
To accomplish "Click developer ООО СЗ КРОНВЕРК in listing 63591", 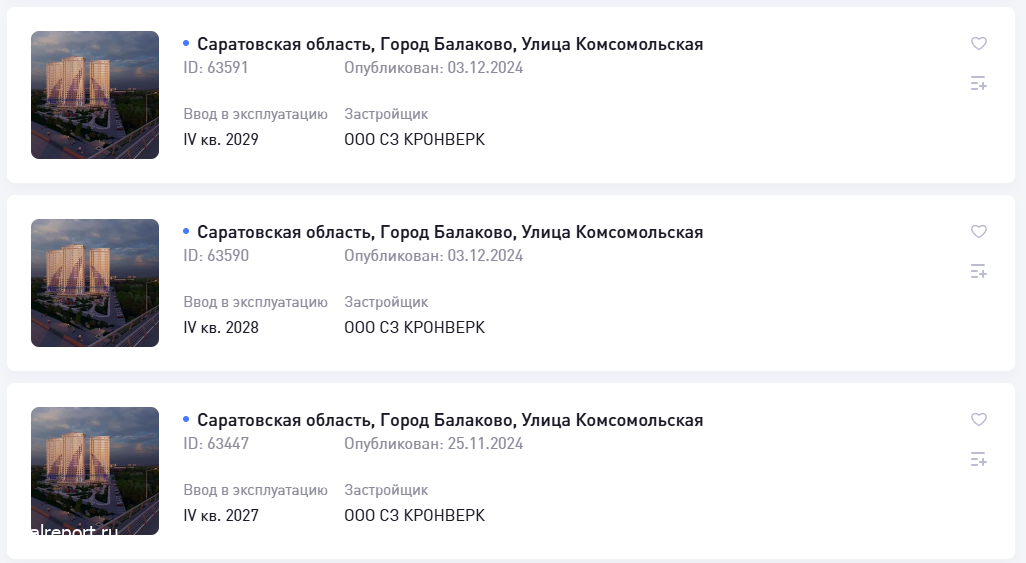I will (x=414, y=140).
